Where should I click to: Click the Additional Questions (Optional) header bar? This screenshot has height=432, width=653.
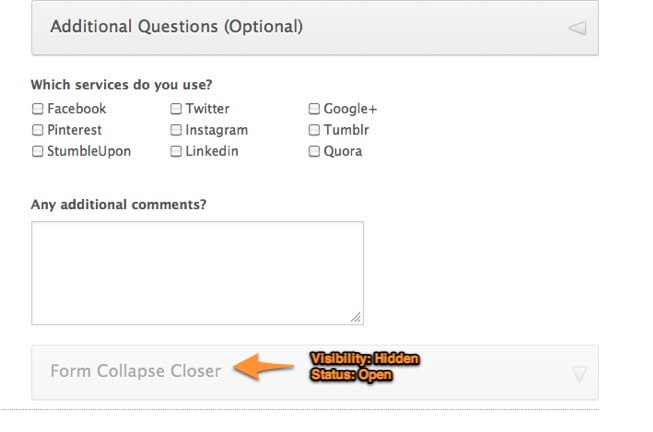[x=300, y=28]
